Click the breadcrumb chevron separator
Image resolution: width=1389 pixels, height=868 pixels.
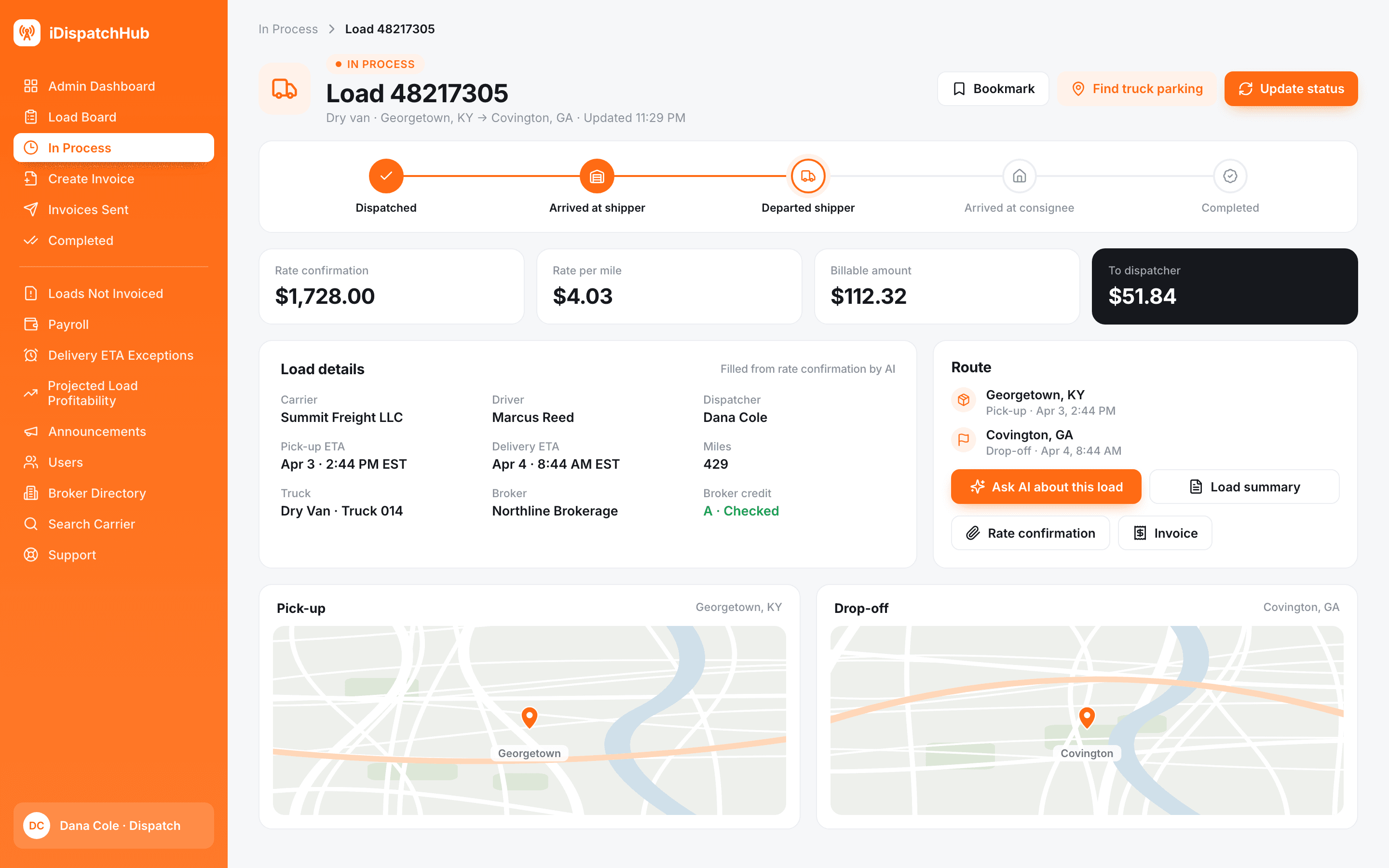tap(332, 29)
